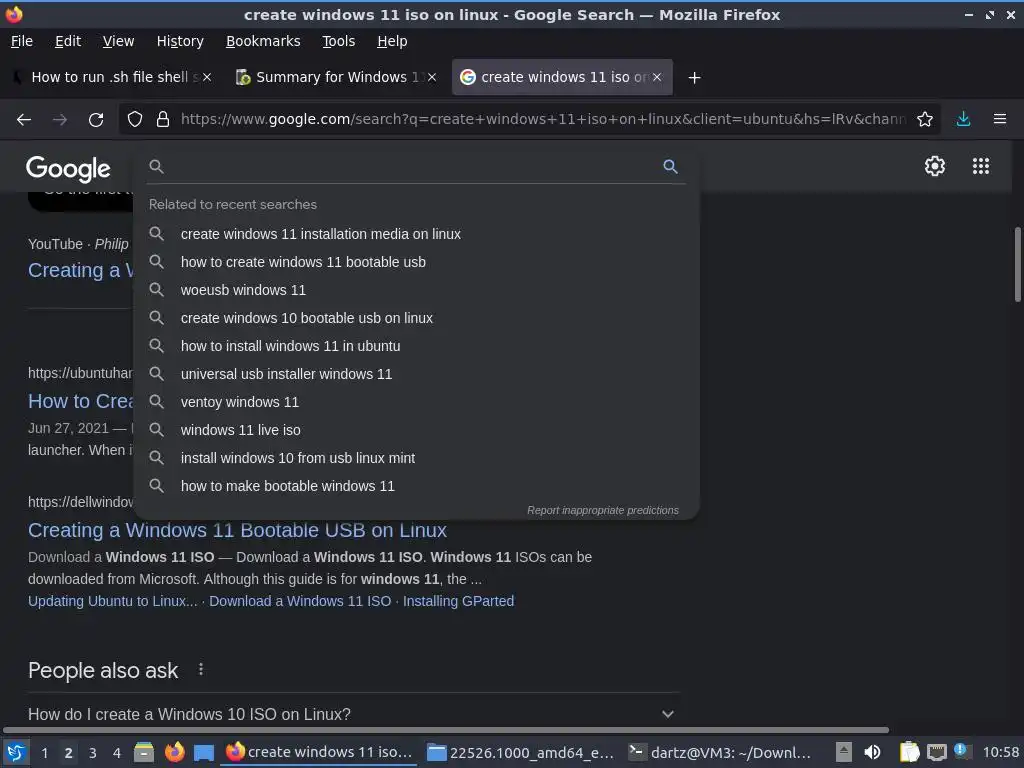Select suggestion 'woeusb windows 11'
Image resolution: width=1024 pixels, height=768 pixels.
click(x=416, y=290)
